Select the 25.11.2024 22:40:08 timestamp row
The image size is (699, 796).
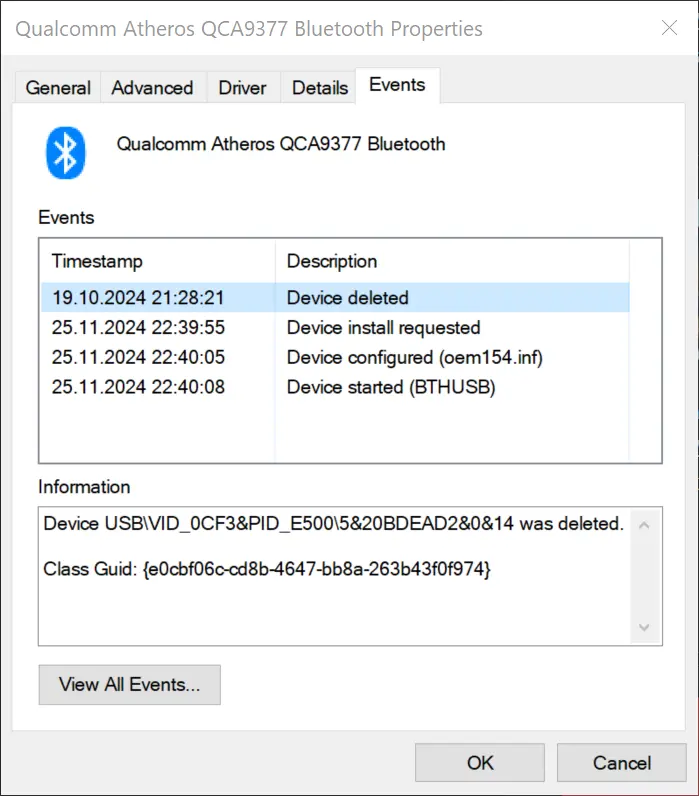coord(336,387)
